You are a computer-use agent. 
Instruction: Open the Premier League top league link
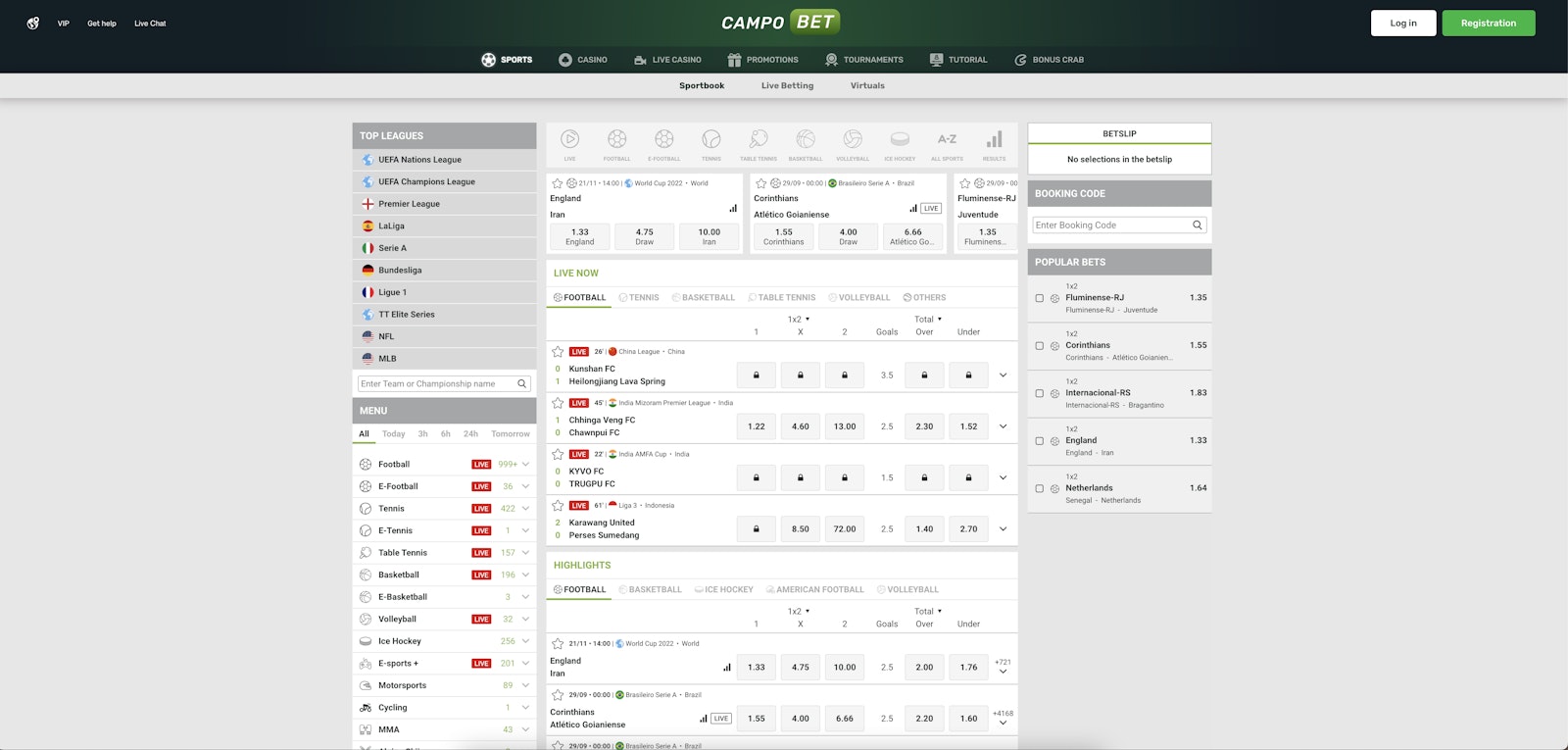(409, 204)
